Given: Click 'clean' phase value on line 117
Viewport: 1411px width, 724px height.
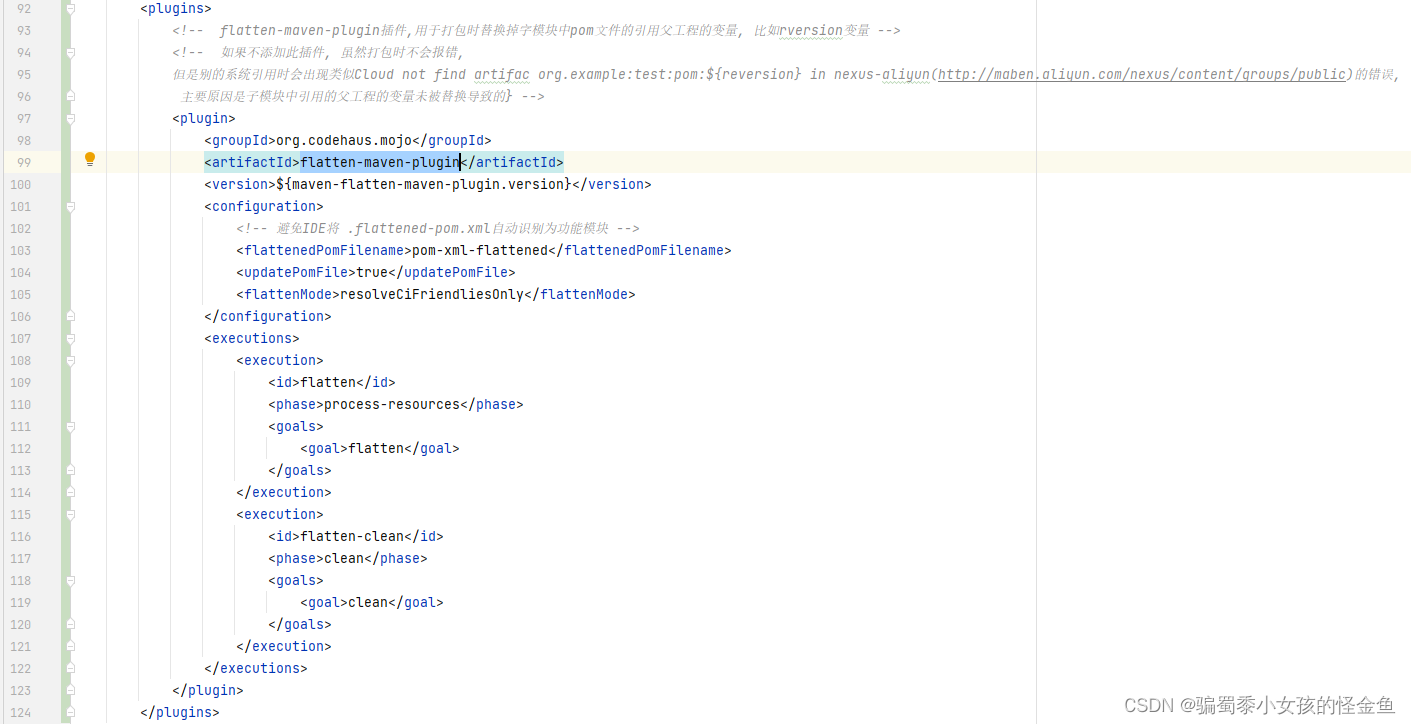Looking at the screenshot, I should (344, 558).
